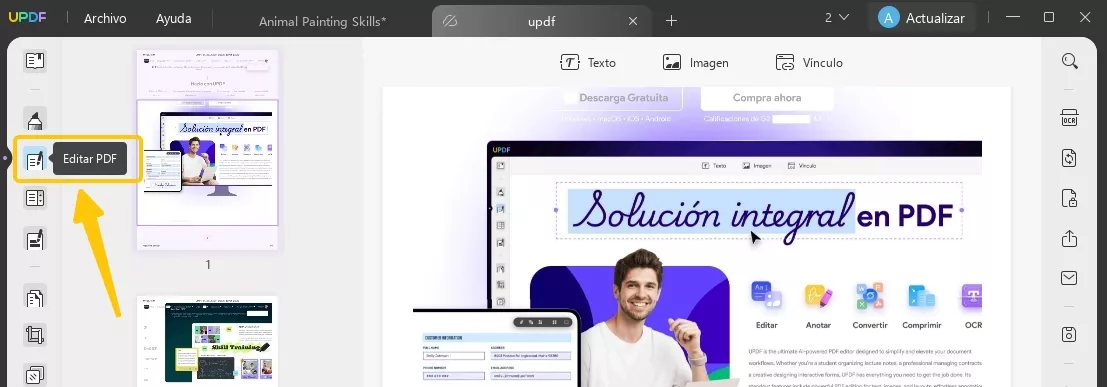Open a new tab with plus button
The height and width of the screenshot is (387, 1107).
coord(671,21)
